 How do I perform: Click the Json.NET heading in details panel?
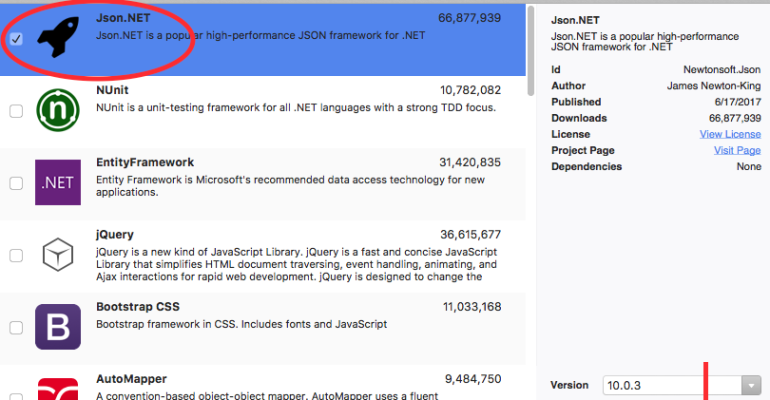click(x=575, y=20)
